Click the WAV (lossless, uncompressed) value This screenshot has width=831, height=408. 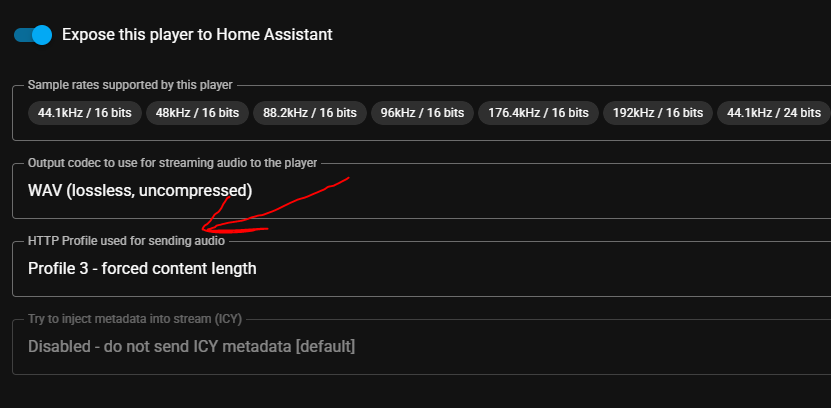point(140,191)
